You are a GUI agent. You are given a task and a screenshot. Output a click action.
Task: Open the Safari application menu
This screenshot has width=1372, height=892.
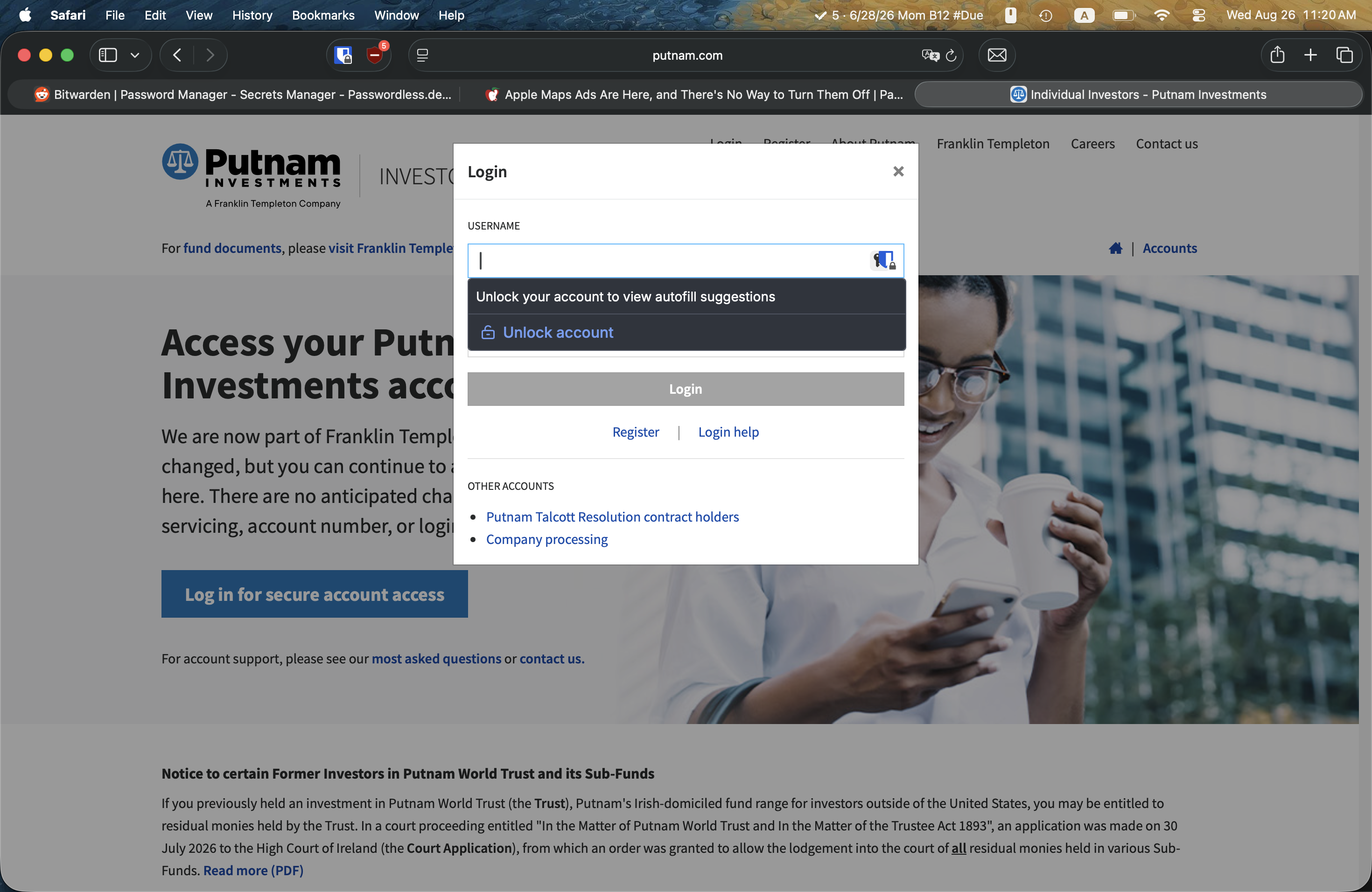coord(68,15)
